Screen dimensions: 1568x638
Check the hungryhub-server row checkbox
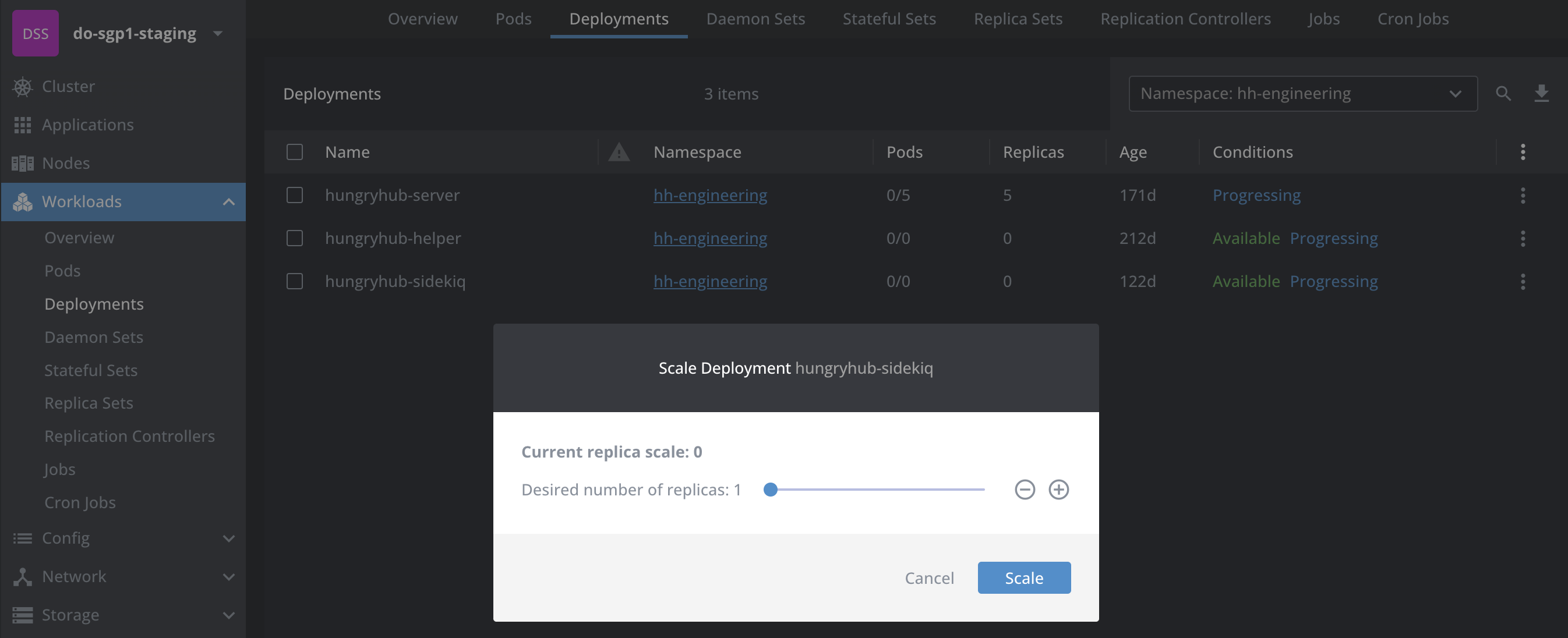pyautogui.click(x=295, y=195)
